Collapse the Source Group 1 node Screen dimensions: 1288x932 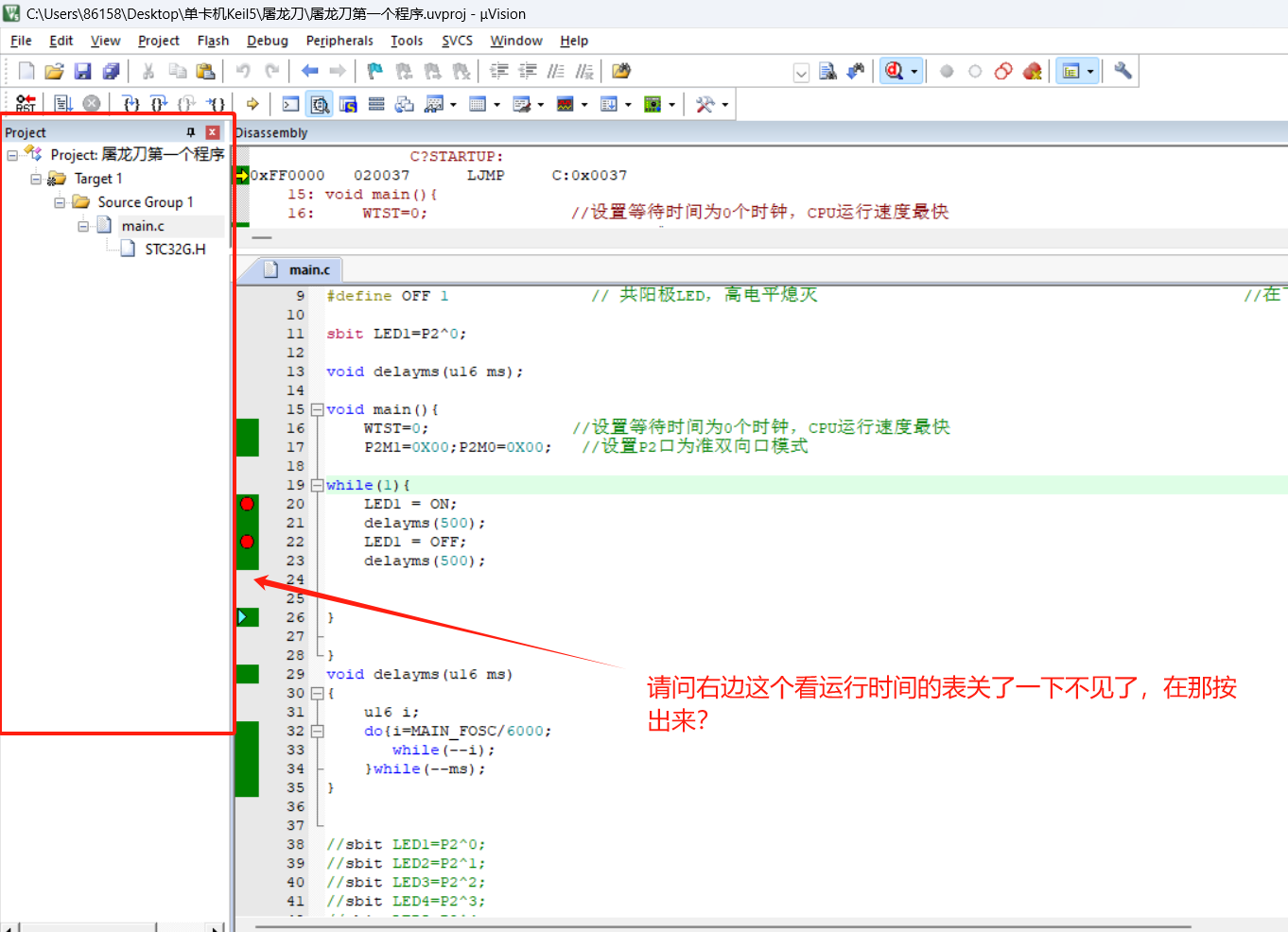[60, 202]
